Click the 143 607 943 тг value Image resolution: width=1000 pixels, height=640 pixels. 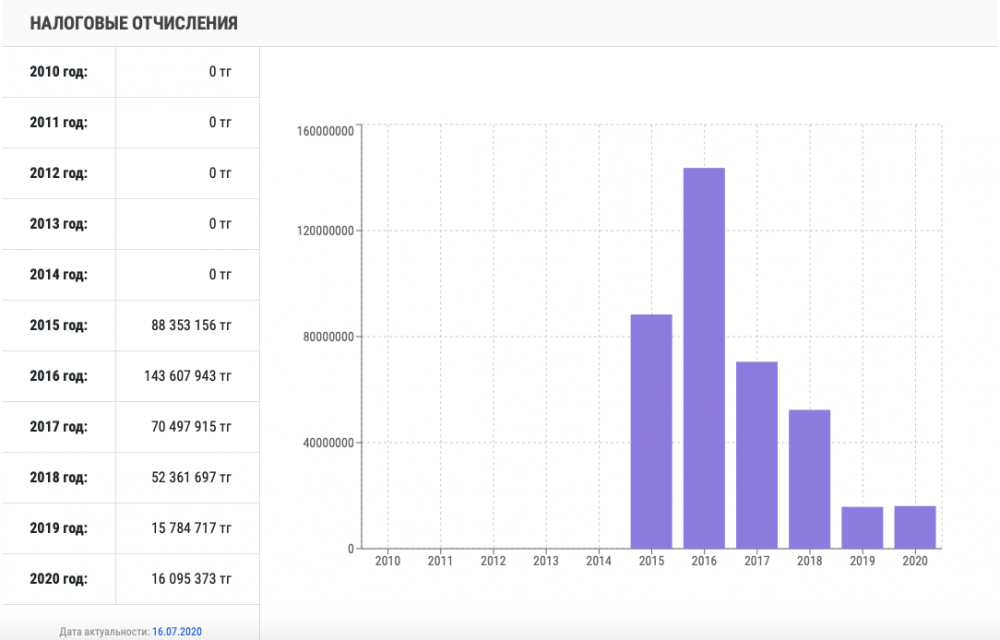click(187, 376)
